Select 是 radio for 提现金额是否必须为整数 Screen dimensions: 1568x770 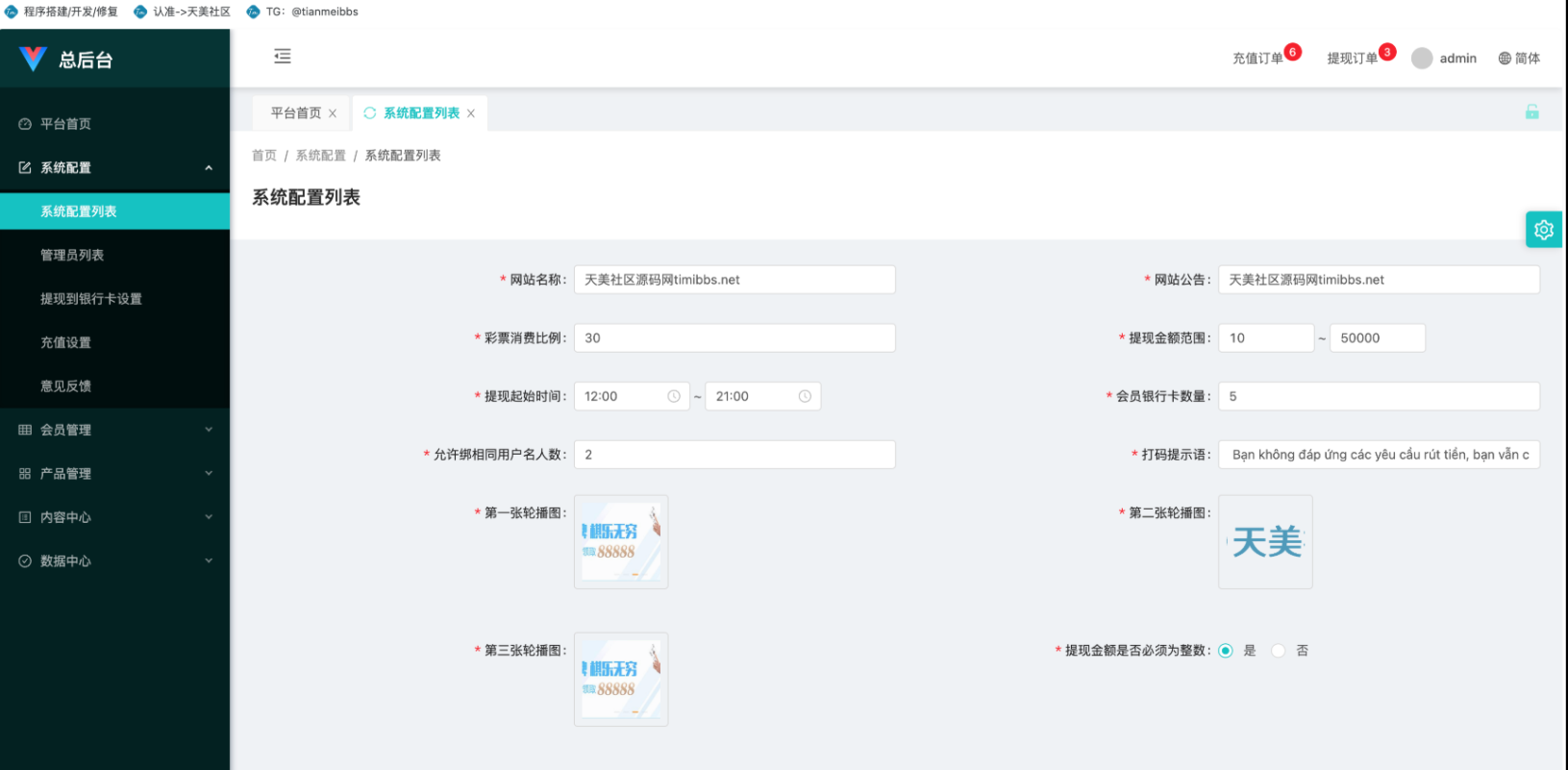[1226, 651]
